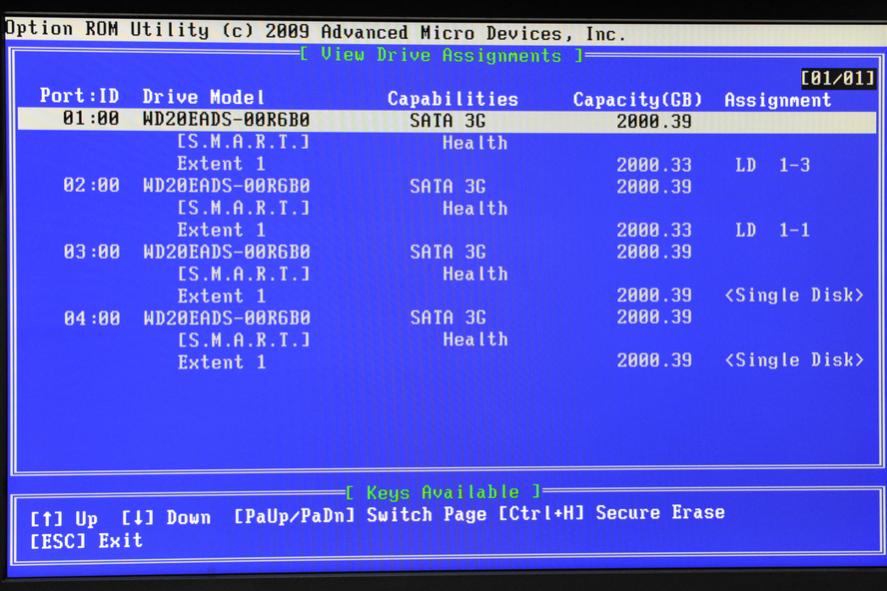Click the LD 1-1 assignment value
The image size is (887, 591).
click(x=773, y=230)
